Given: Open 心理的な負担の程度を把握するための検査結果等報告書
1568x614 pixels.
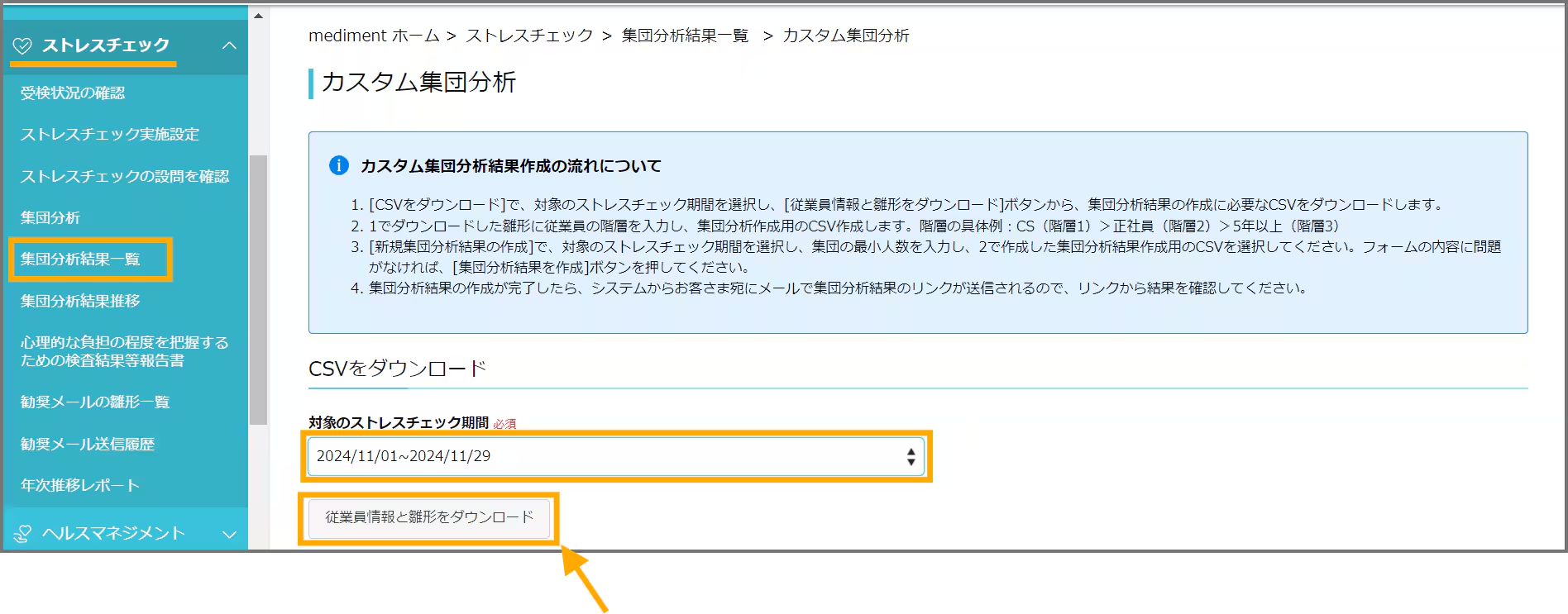Looking at the screenshot, I should coord(124,351).
